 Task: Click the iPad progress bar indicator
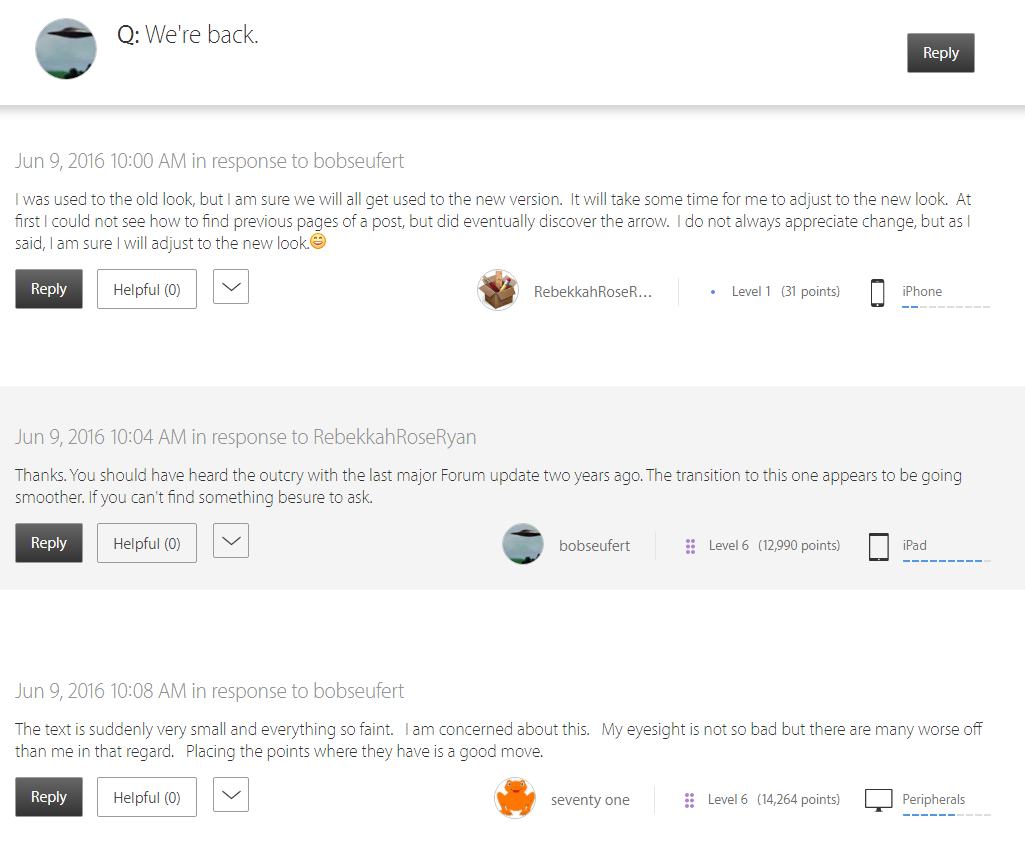click(x=947, y=561)
